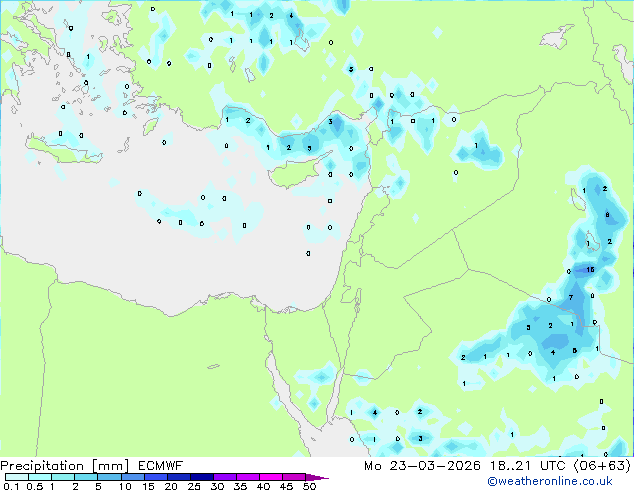The width and height of the screenshot is (634, 490).
Task: Click the 0.1–0.5 mm legend color swatch
Action: click(17, 477)
